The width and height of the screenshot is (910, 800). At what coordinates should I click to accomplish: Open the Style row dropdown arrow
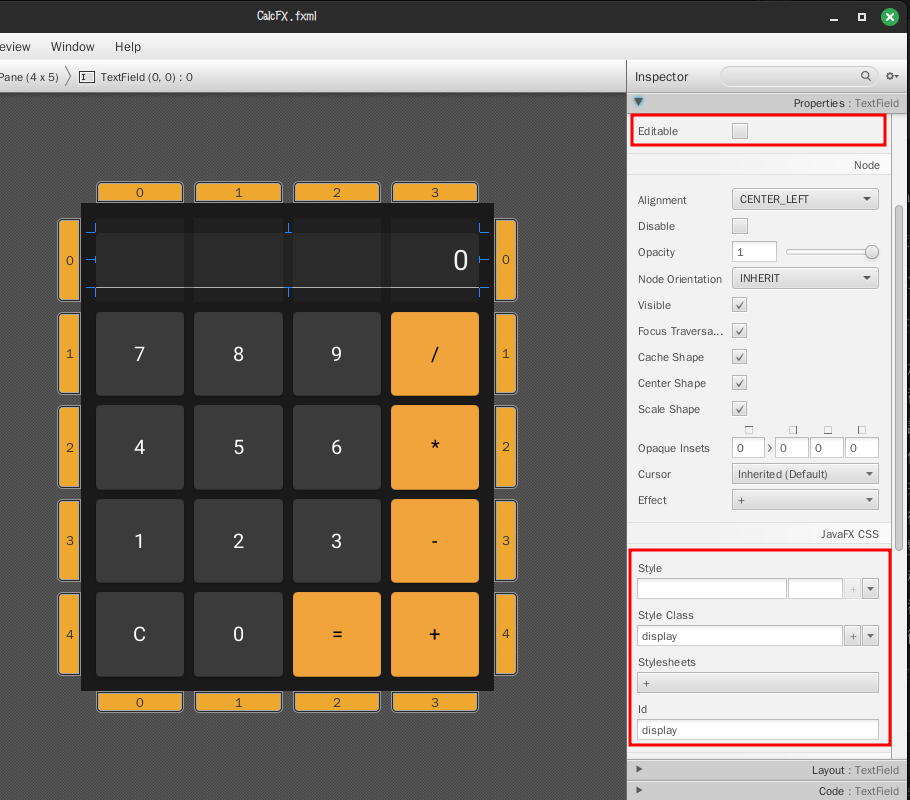point(870,589)
